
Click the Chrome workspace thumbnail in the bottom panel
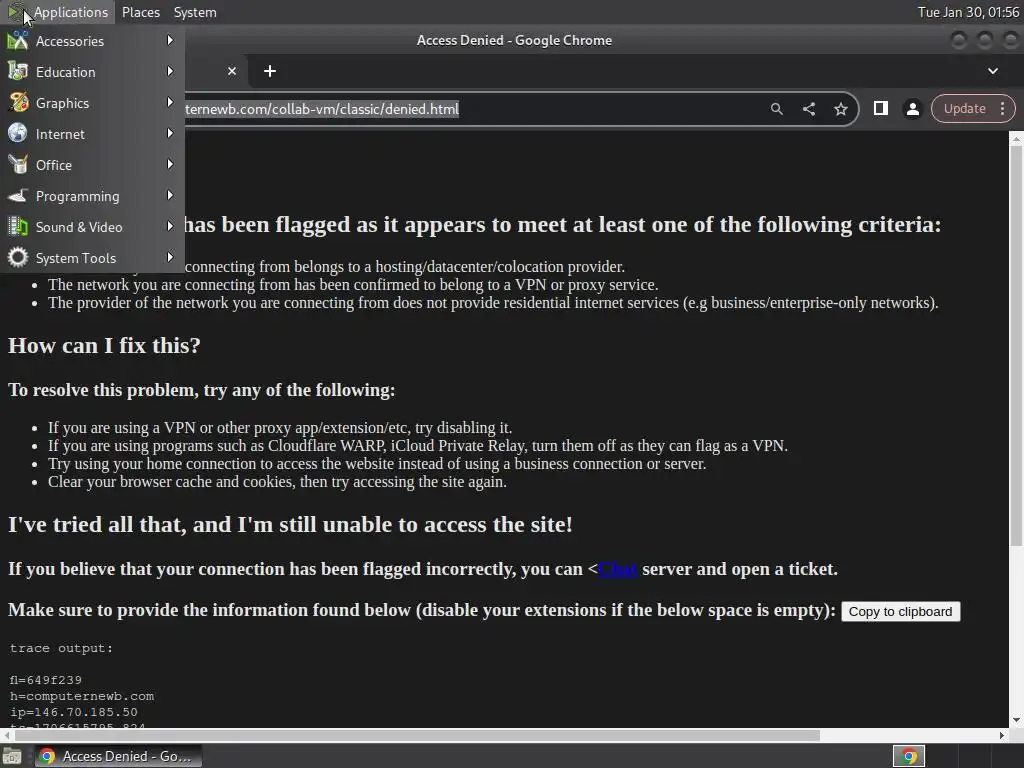pos(909,756)
